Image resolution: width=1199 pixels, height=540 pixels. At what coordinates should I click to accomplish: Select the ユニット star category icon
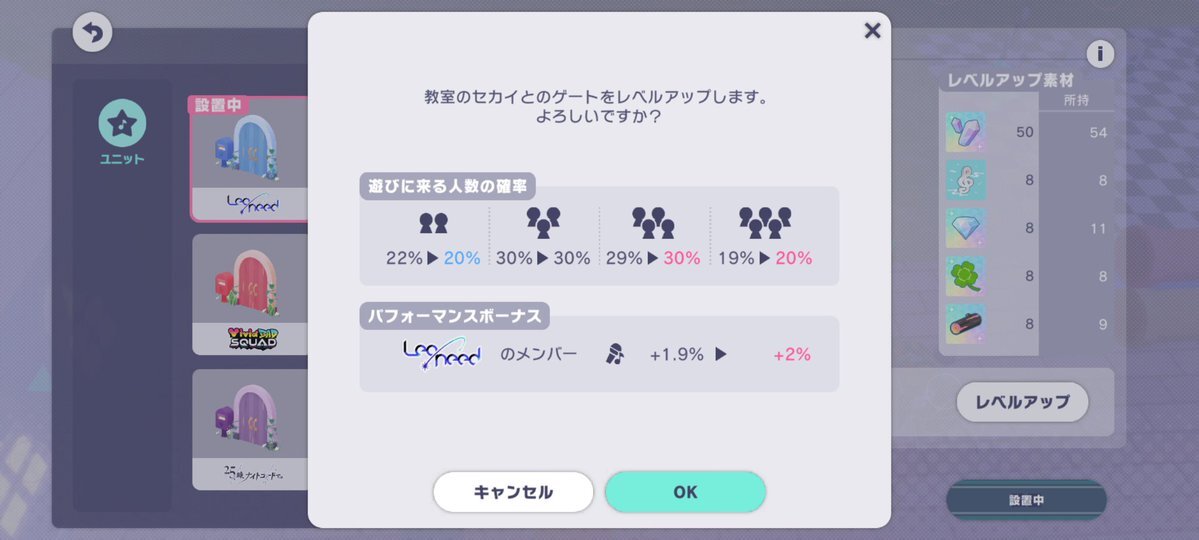(x=122, y=123)
